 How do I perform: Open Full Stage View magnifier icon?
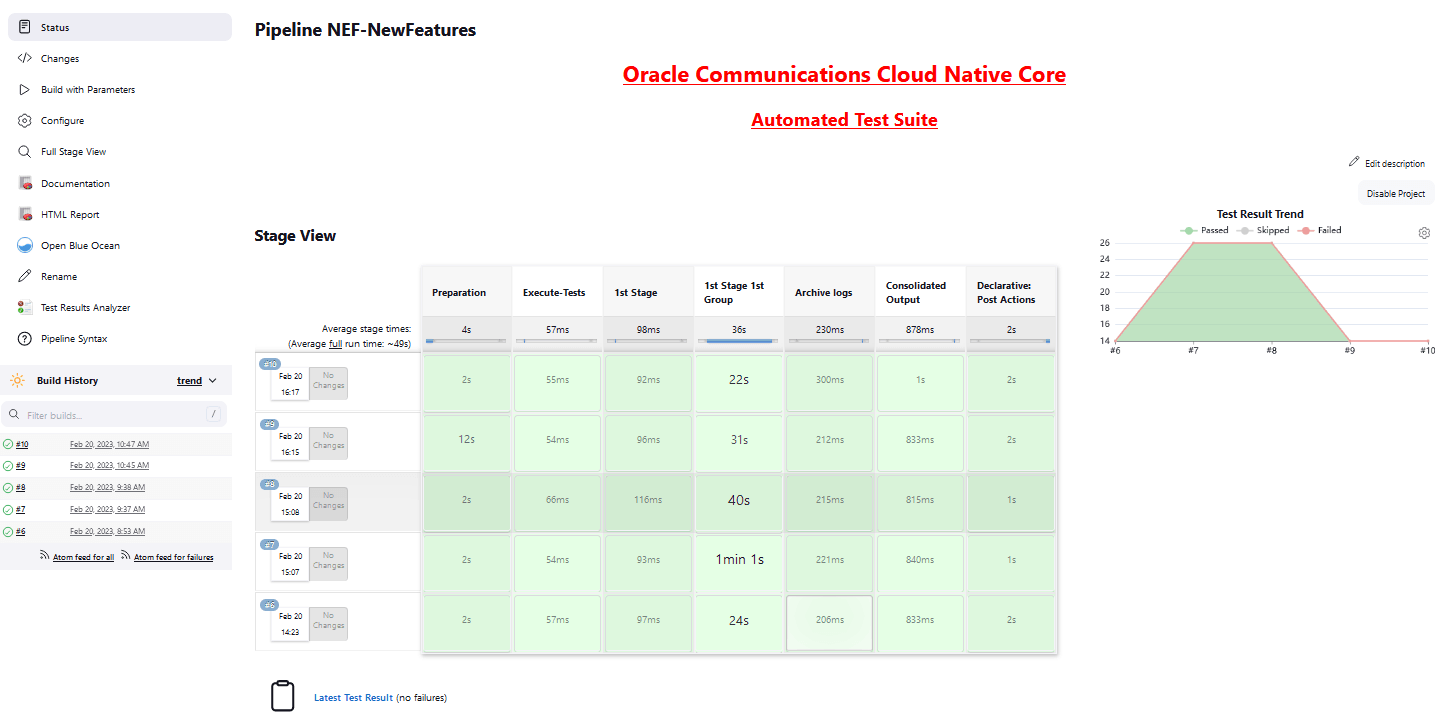24,151
